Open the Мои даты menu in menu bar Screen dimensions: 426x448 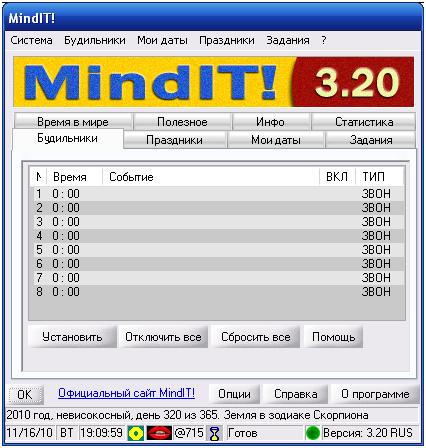(162, 40)
